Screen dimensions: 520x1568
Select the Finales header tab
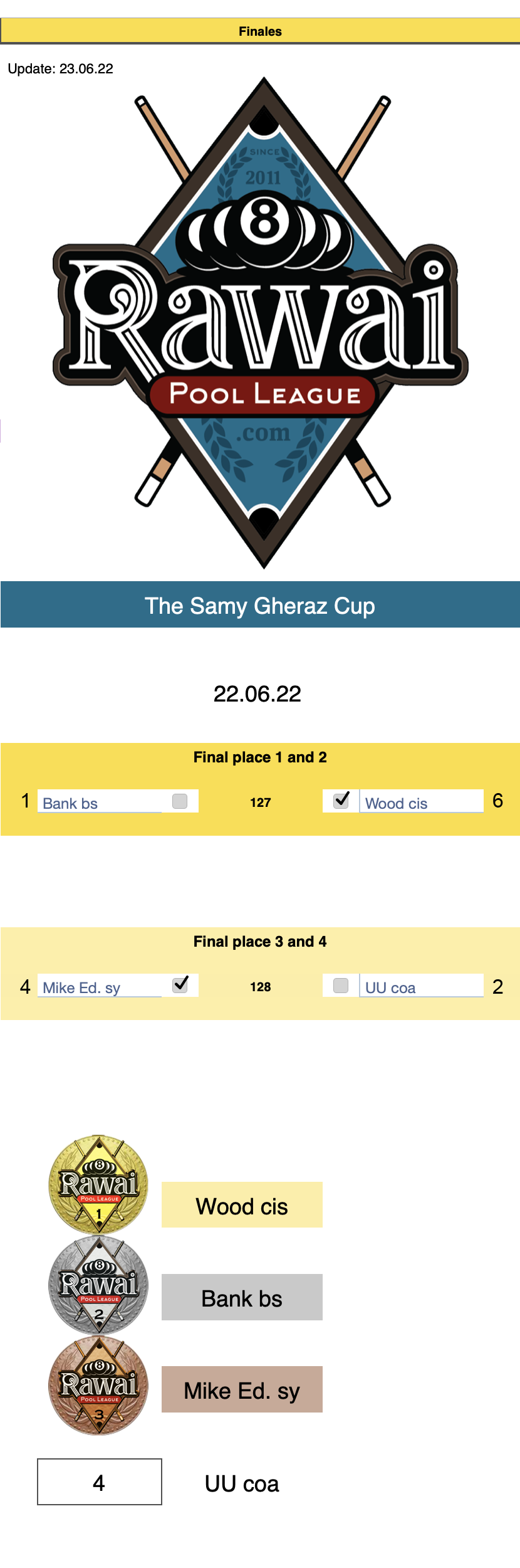(x=260, y=31)
